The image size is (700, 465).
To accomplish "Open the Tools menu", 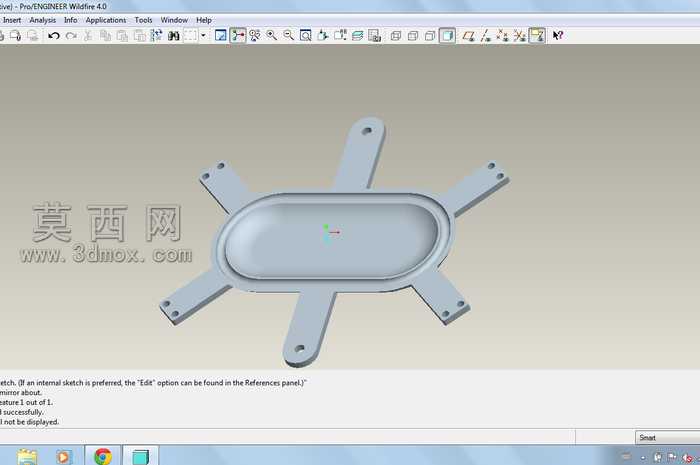I will [x=143, y=20].
